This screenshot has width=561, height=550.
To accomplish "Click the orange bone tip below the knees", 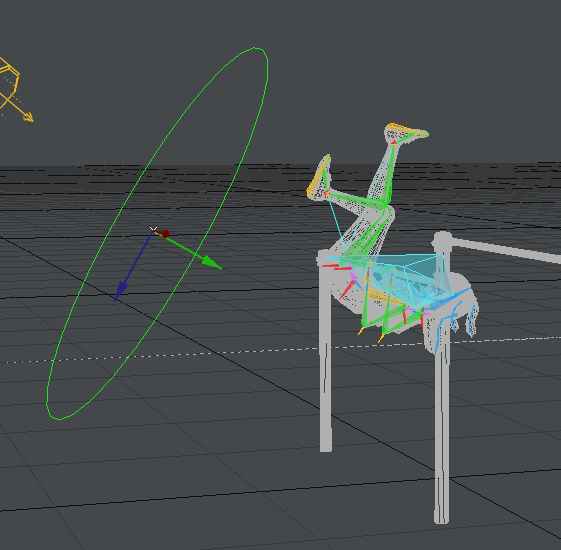I will (x=361, y=331).
